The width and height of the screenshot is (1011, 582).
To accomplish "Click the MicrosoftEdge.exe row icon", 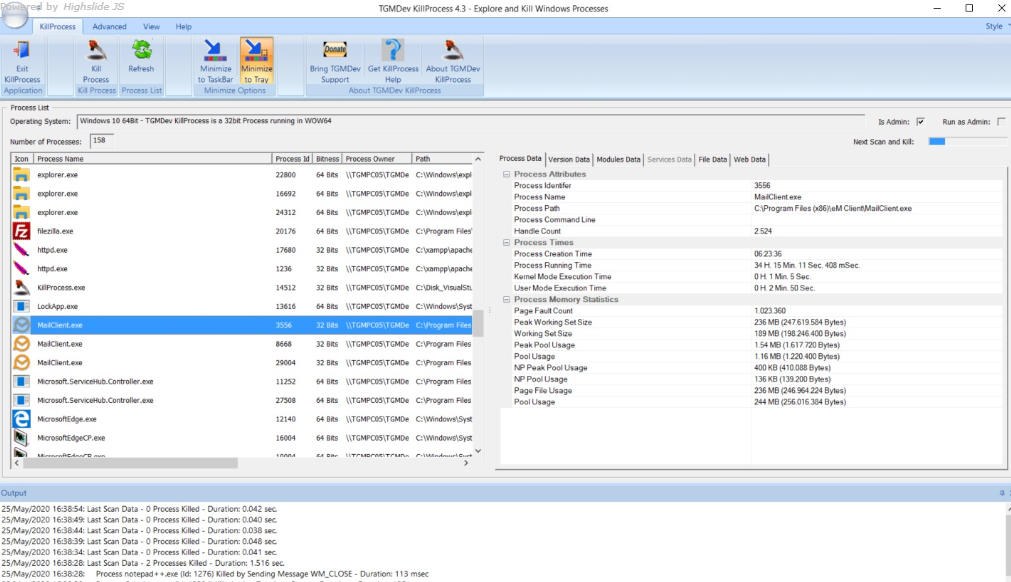I will pos(21,419).
